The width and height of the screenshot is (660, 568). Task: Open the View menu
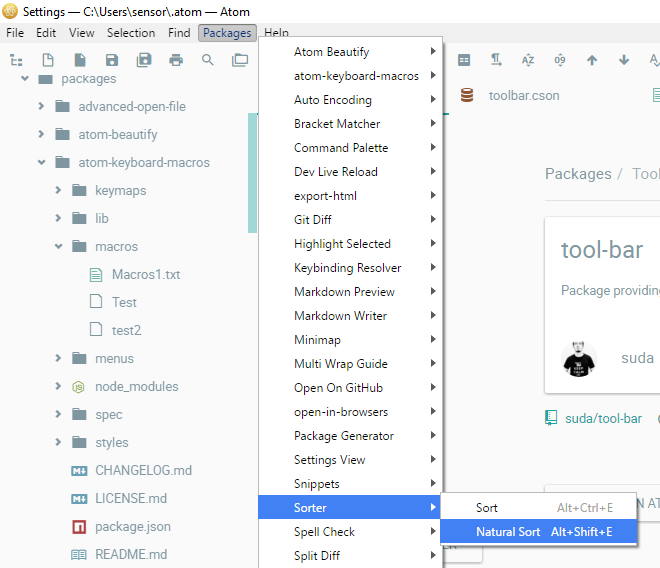tap(82, 33)
